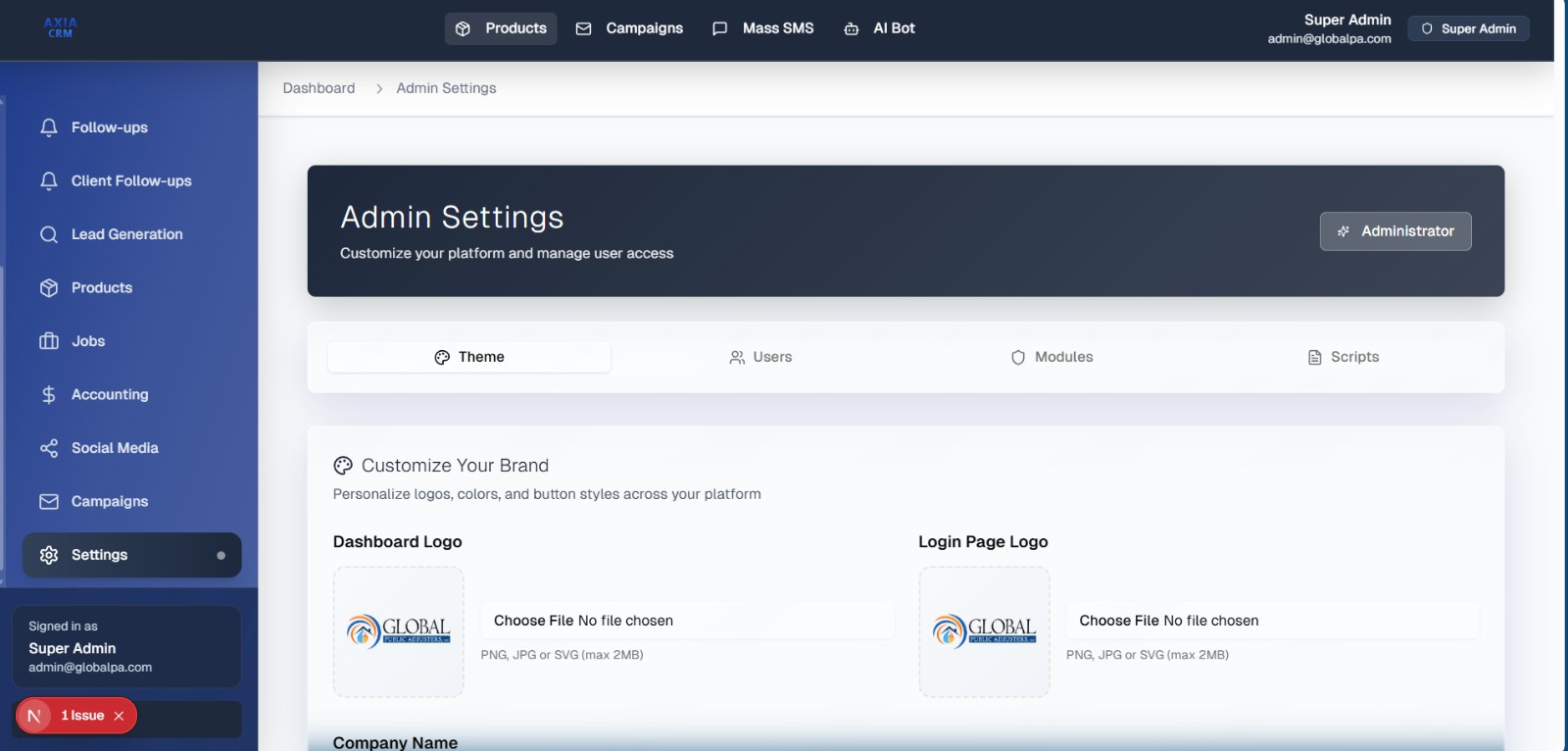Click the Administrator button
This screenshot has height=751, width=1568.
pyautogui.click(x=1395, y=231)
